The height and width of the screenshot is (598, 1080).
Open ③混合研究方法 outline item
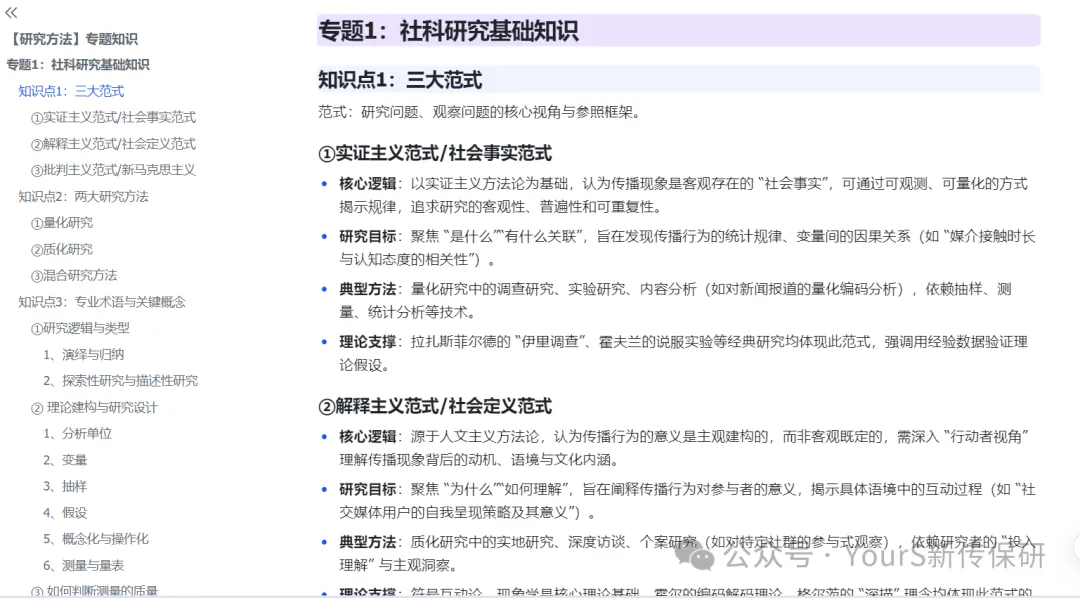pyautogui.click(x=74, y=275)
